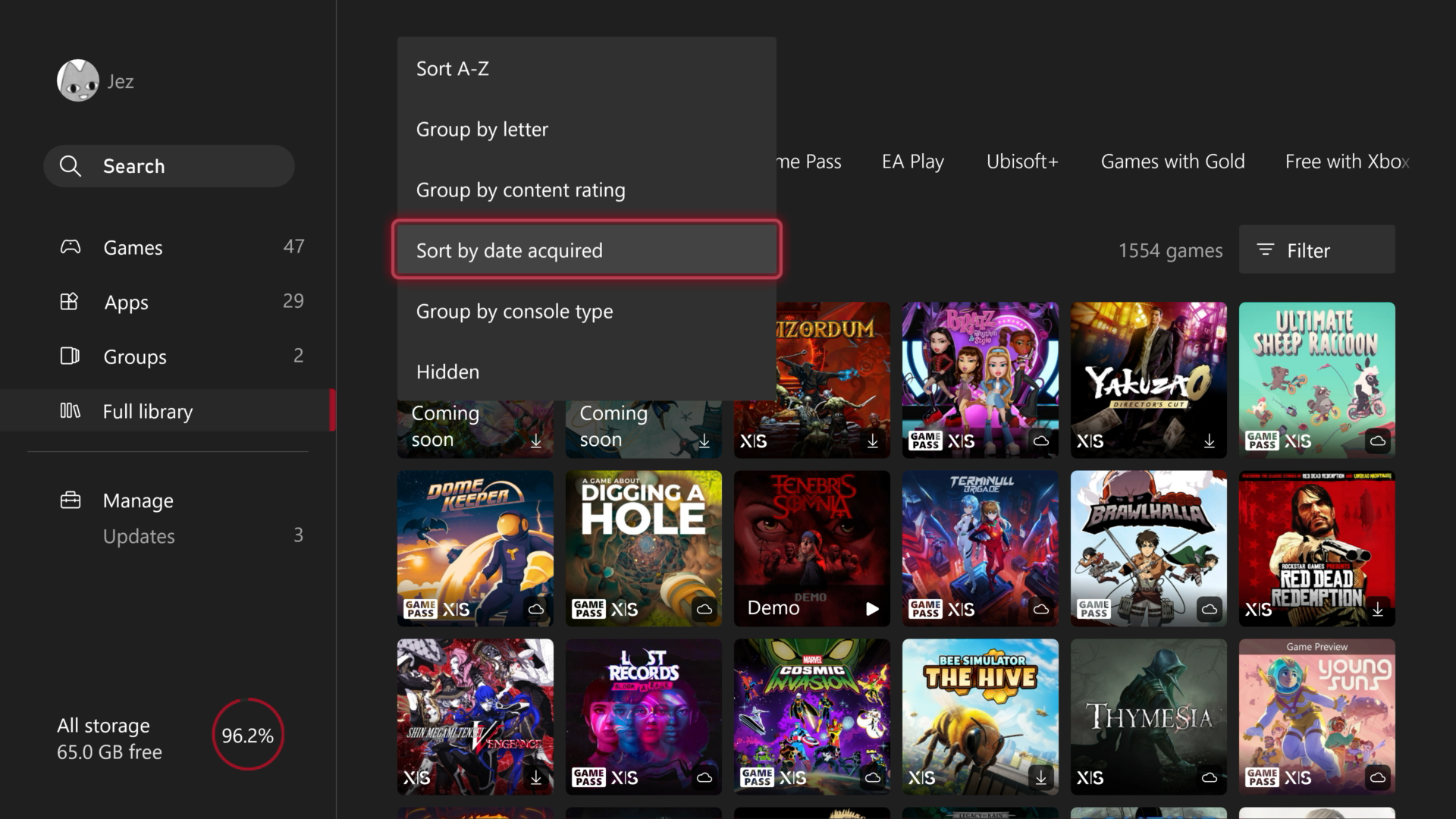Choose Group by letter option
Screen dimensions: 1456x819
pyautogui.click(x=482, y=129)
